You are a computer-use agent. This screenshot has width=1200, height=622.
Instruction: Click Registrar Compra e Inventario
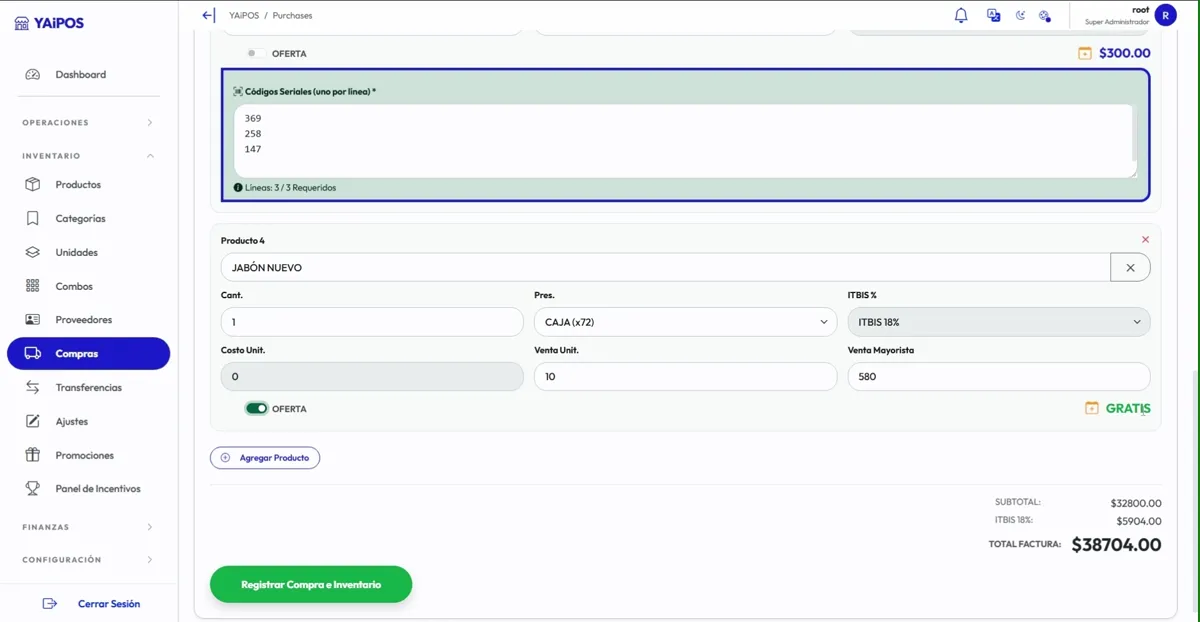pos(311,584)
